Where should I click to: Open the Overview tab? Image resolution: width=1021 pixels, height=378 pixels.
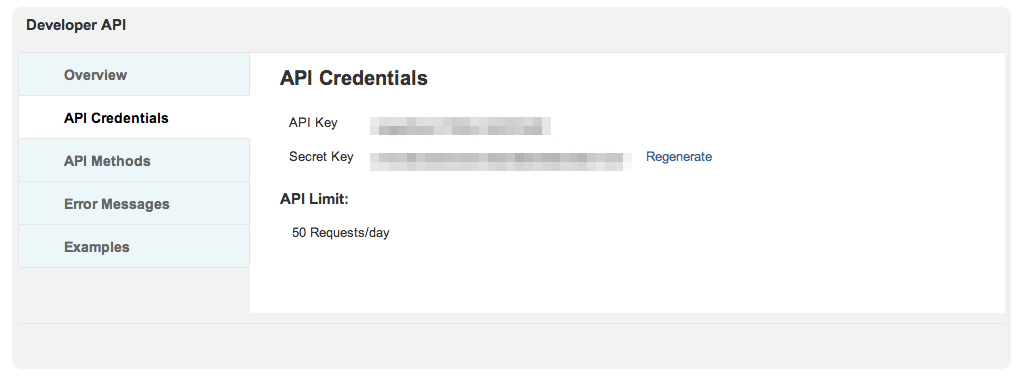pyautogui.click(x=134, y=75)
